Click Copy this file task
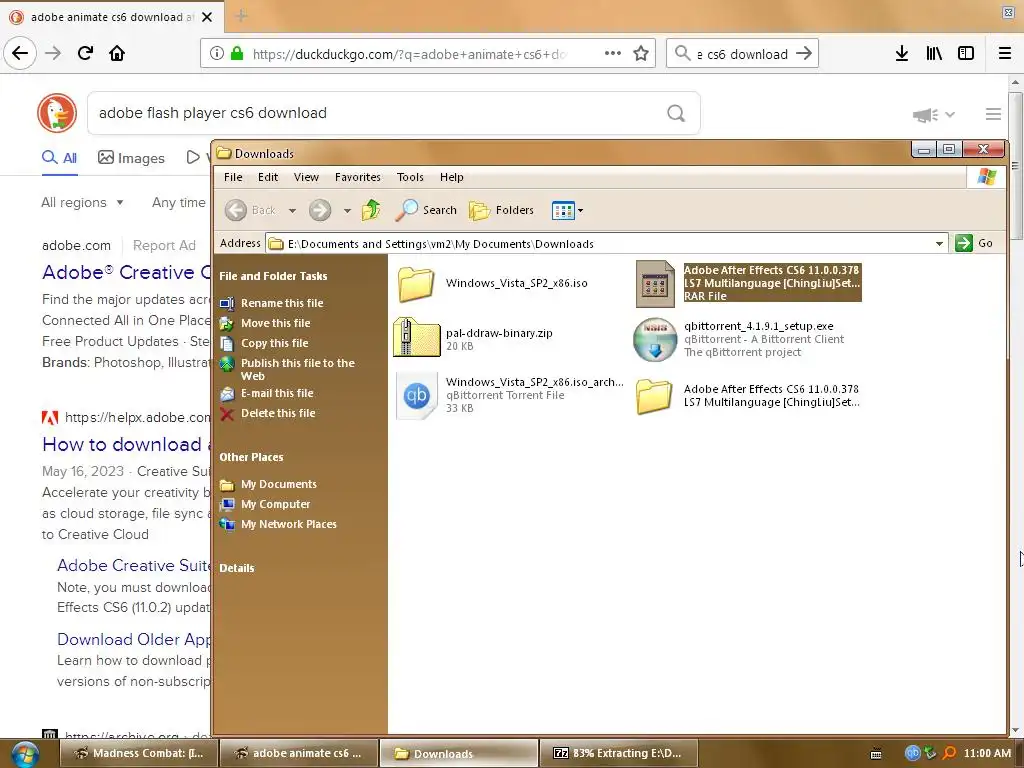The height and width of the screenshot is (768, 1024). pos(264,343)
